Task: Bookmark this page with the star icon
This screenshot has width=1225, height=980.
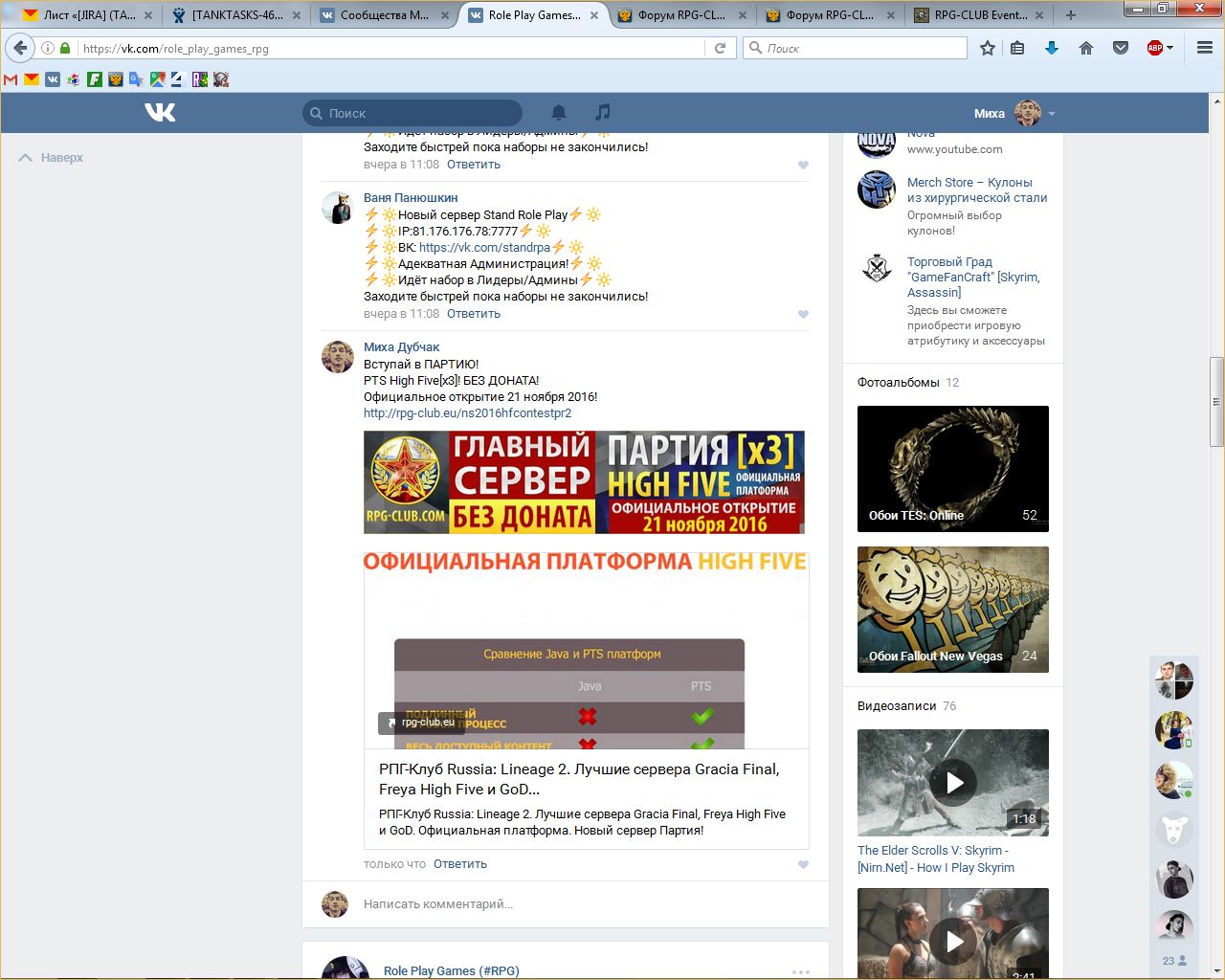Action: [x=988, y=48]
